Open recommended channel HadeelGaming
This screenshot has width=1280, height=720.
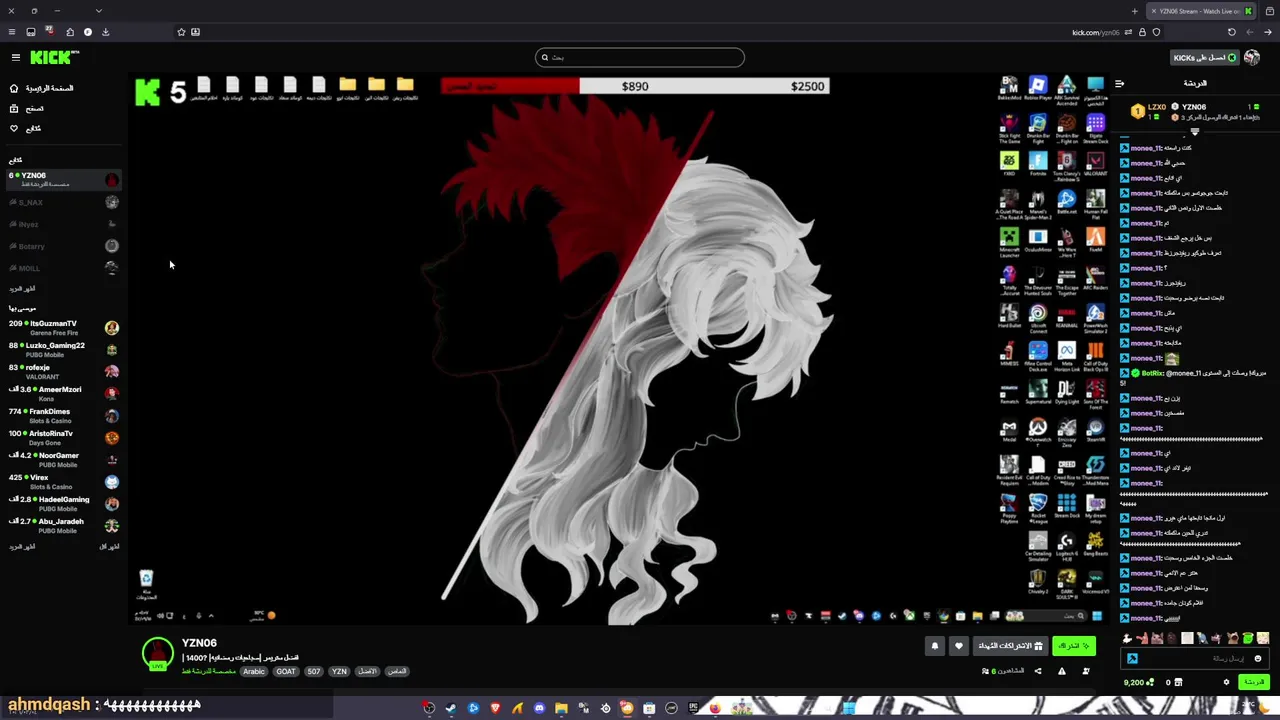click(64, 503)
